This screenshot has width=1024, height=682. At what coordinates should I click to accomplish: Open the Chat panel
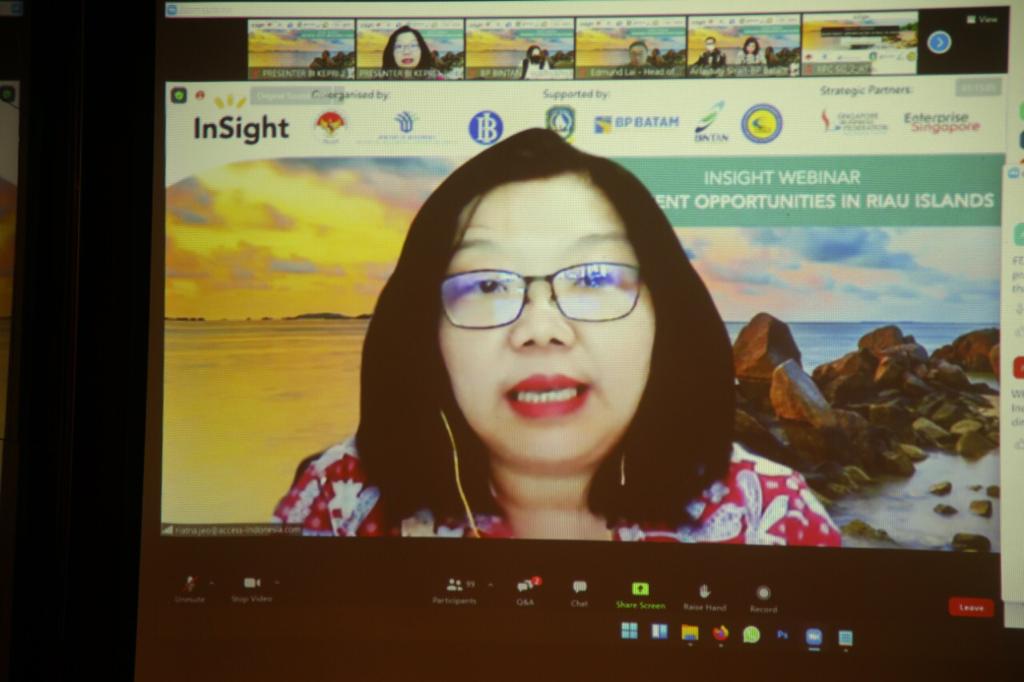[x=579, y=588]
